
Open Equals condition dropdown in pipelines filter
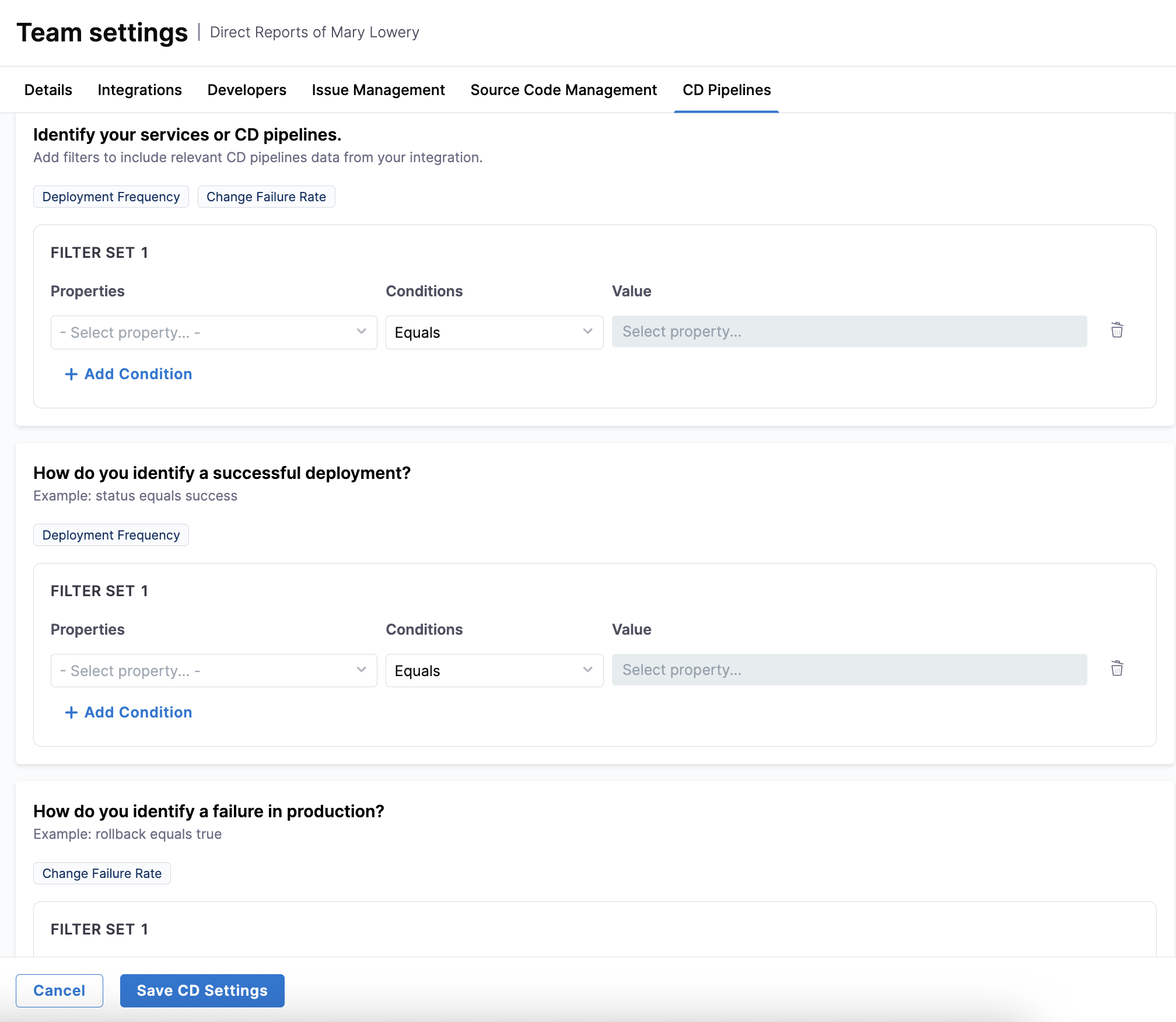pos(494,332)
